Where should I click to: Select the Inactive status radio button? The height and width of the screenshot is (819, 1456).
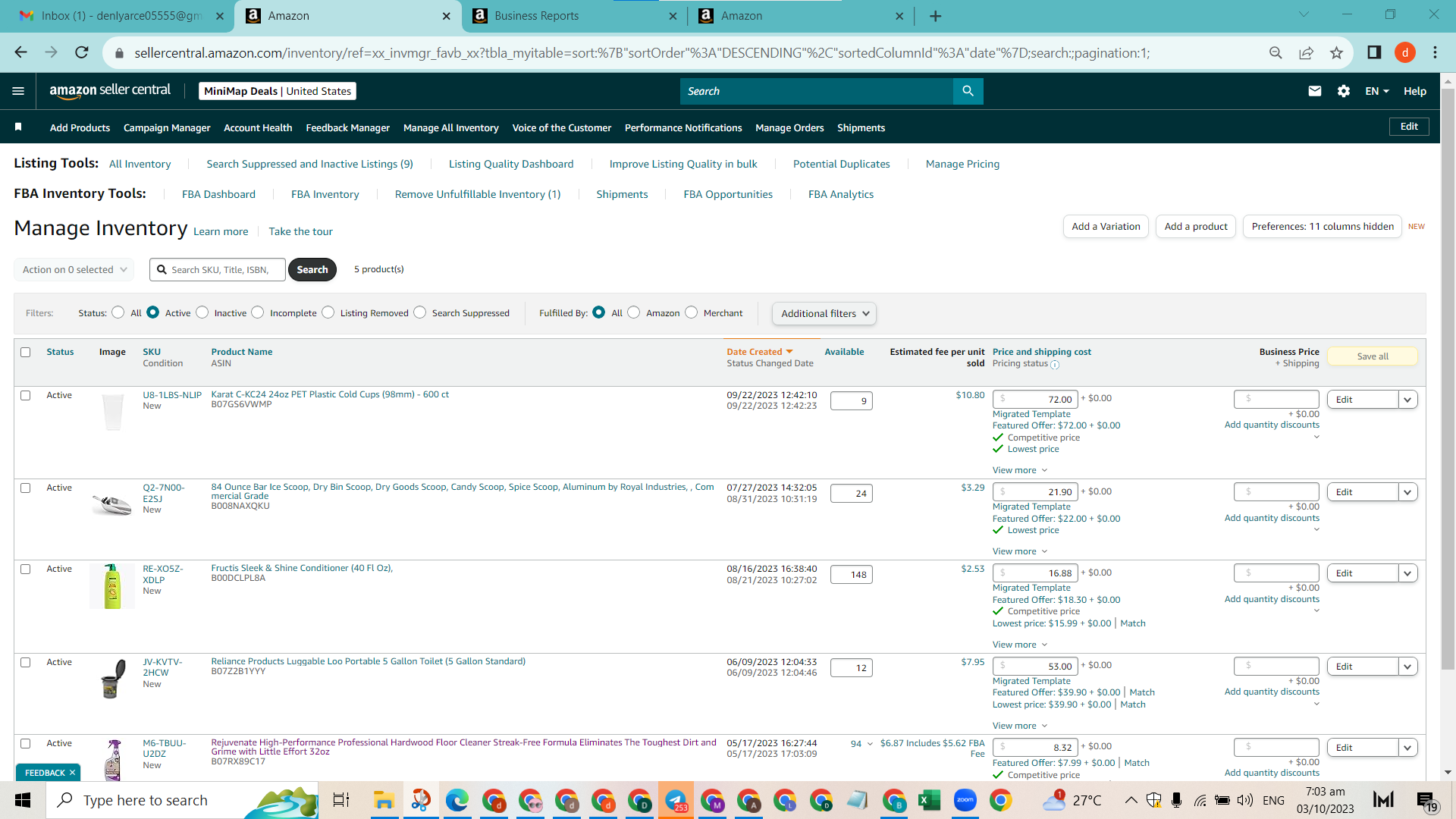pos(202,312)
